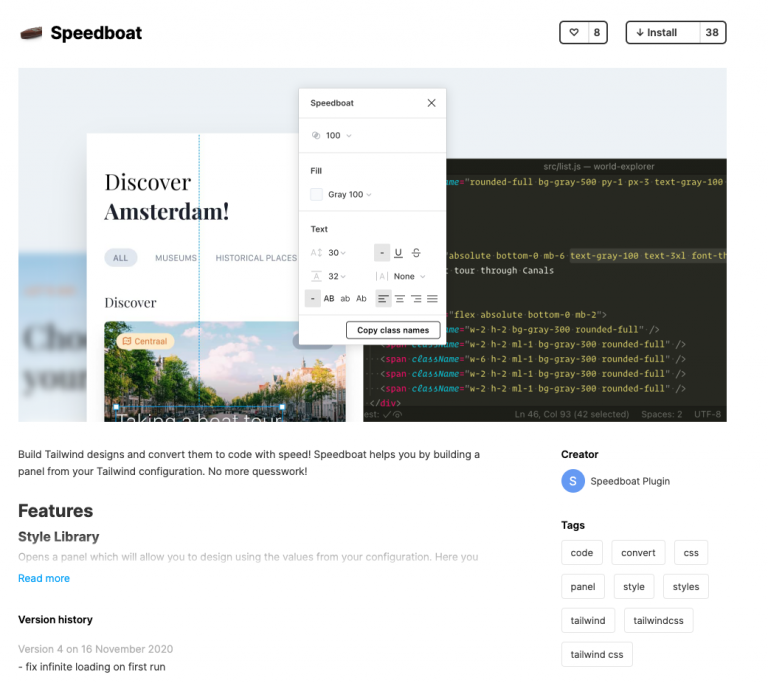
Task: Open the font size 30 dropdown
Action: pos(337,253)
